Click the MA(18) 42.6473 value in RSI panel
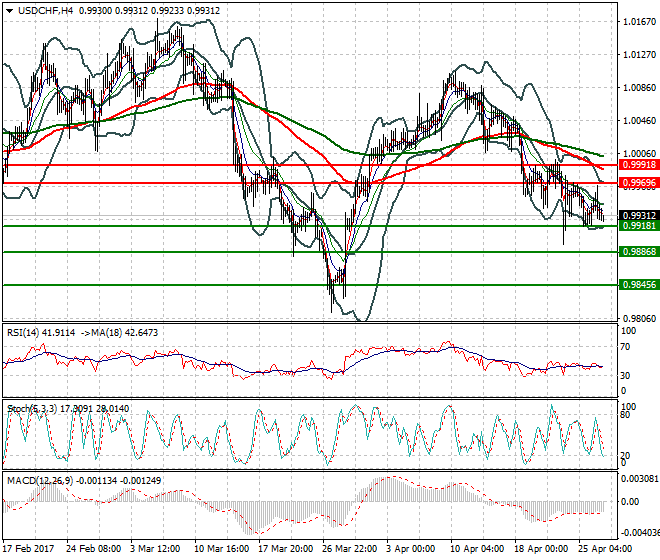The width and height of the screenshot is (660, 560). [x=124, y=333]
